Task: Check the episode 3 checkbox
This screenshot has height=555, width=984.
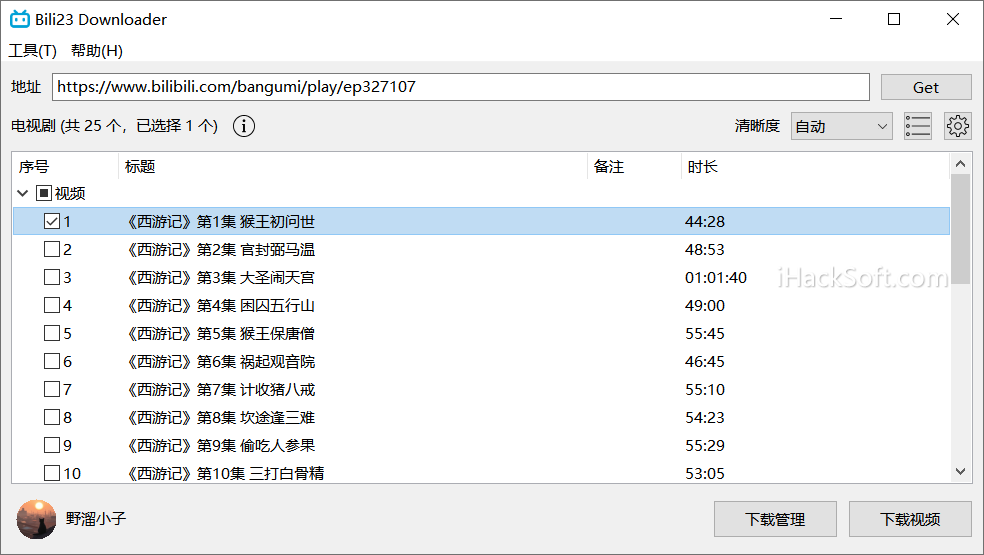Action: pyautogui.click(x=52, y=278)
